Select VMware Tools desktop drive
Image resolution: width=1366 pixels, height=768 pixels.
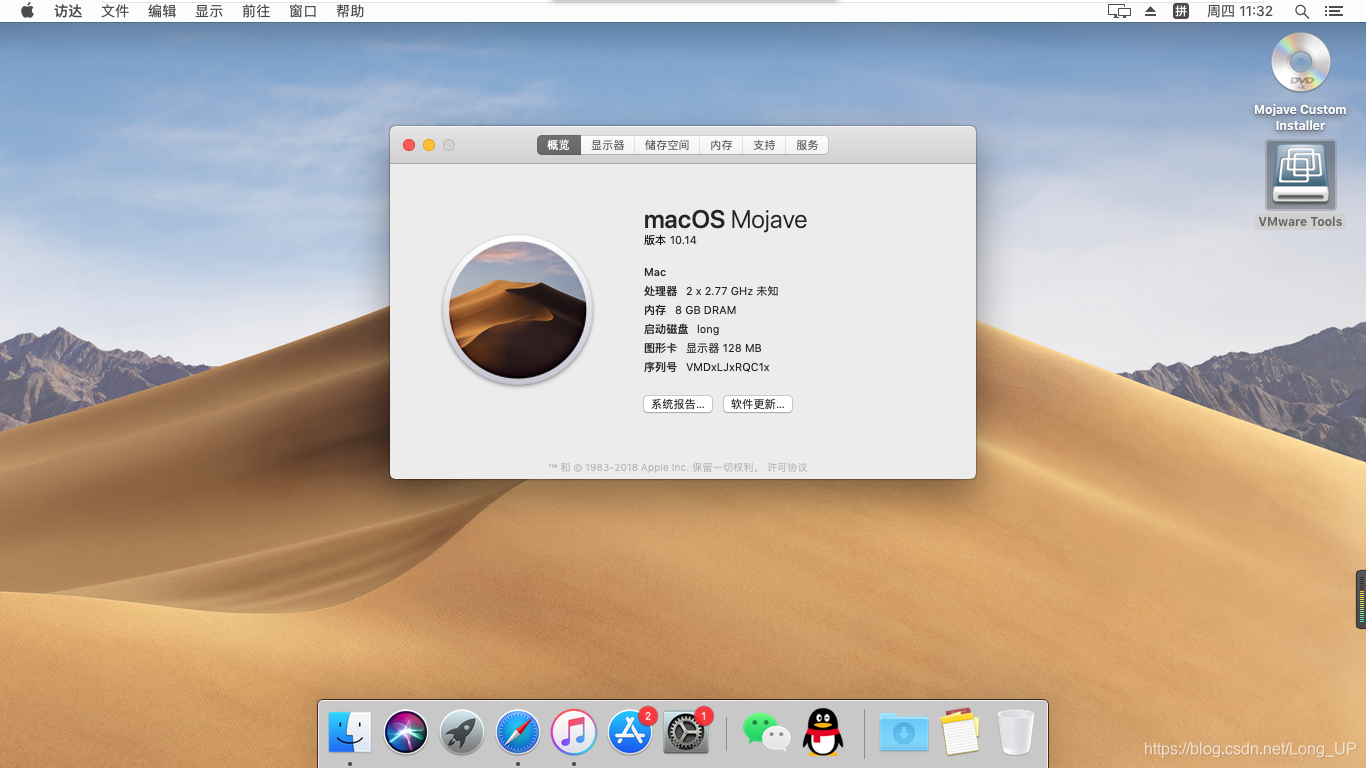1300,175
